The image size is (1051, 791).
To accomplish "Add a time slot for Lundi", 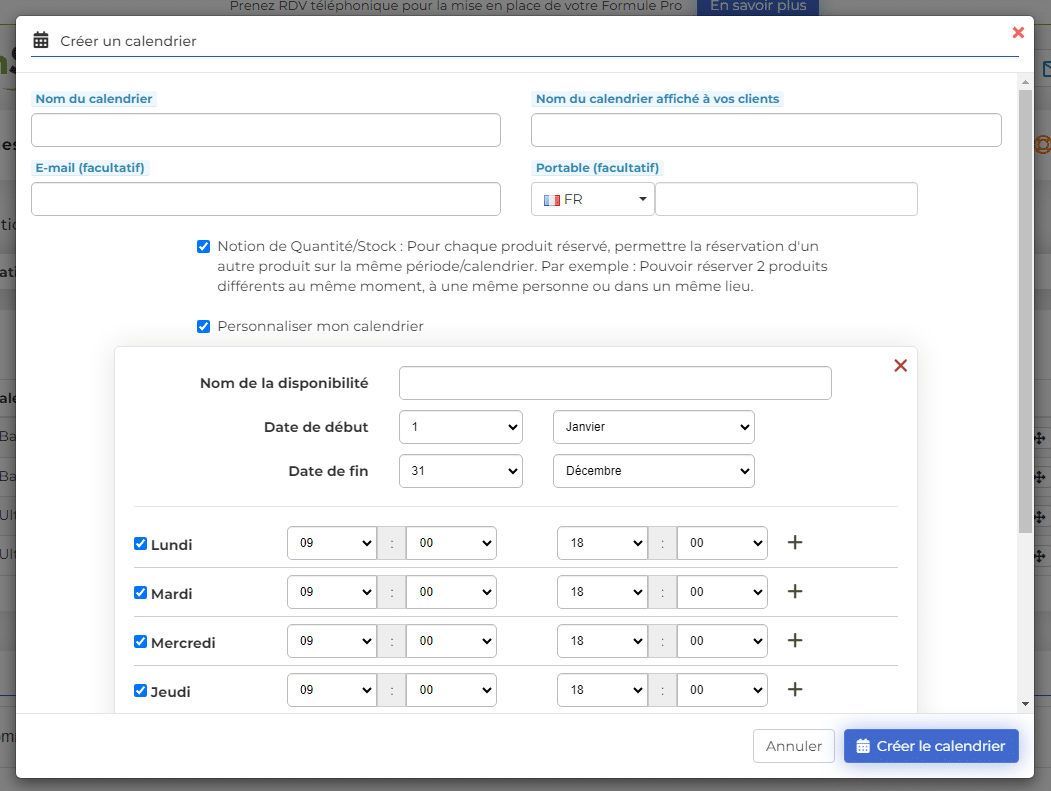I will (x=795, y=542).
